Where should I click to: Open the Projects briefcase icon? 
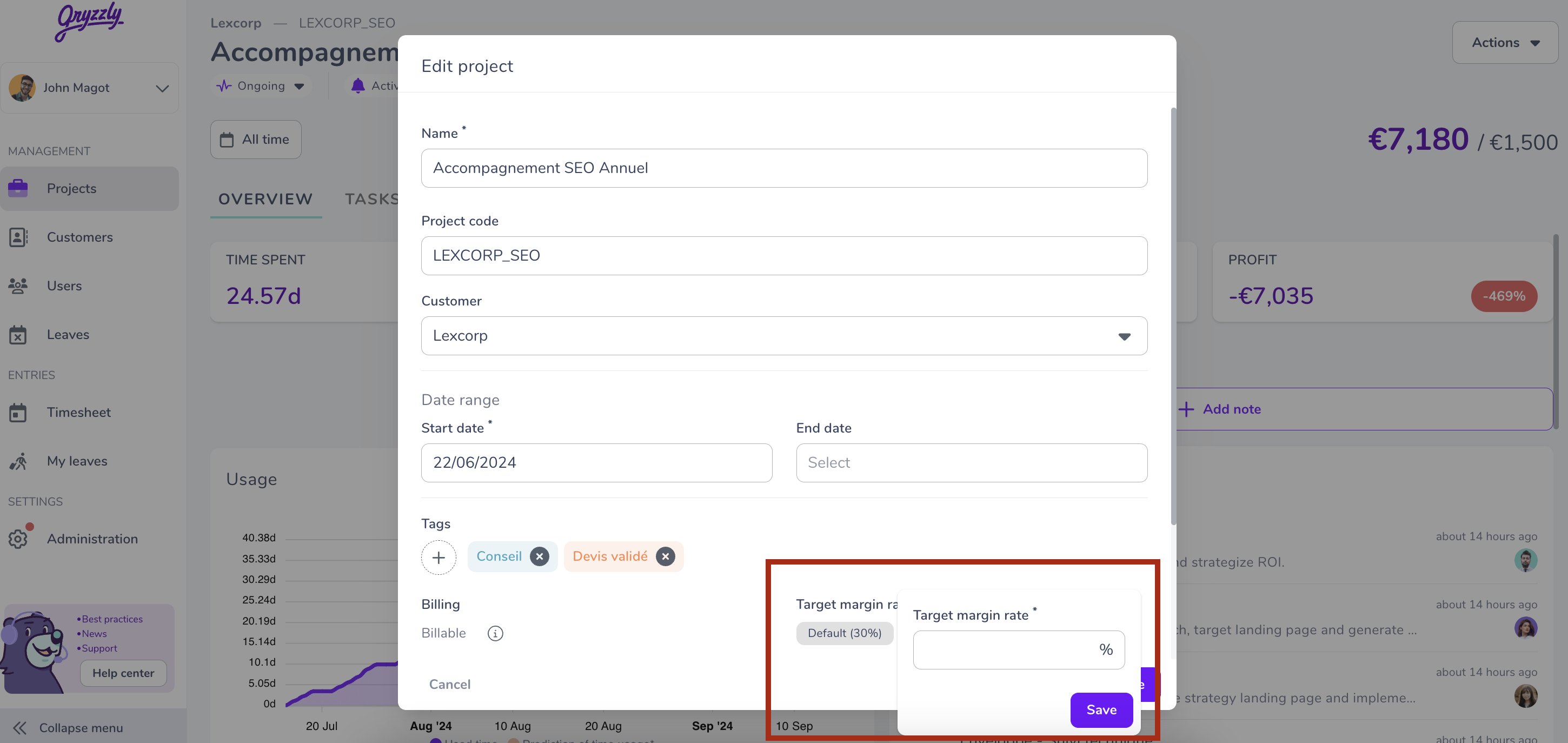click(18, 188)
